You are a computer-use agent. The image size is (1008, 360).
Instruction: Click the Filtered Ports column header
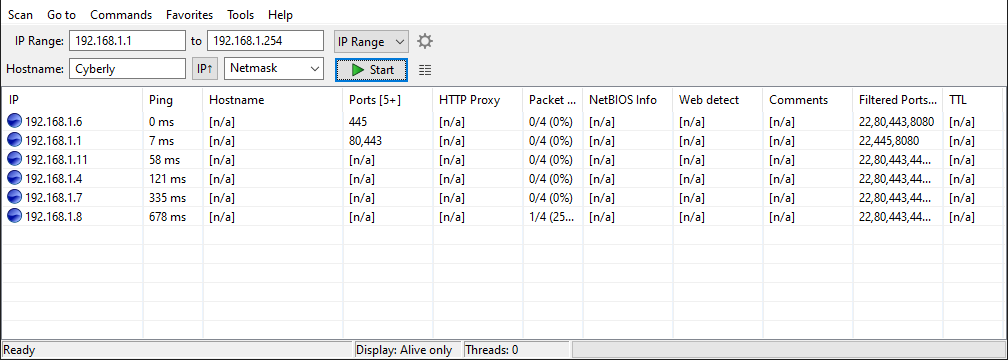coord(898,100)
